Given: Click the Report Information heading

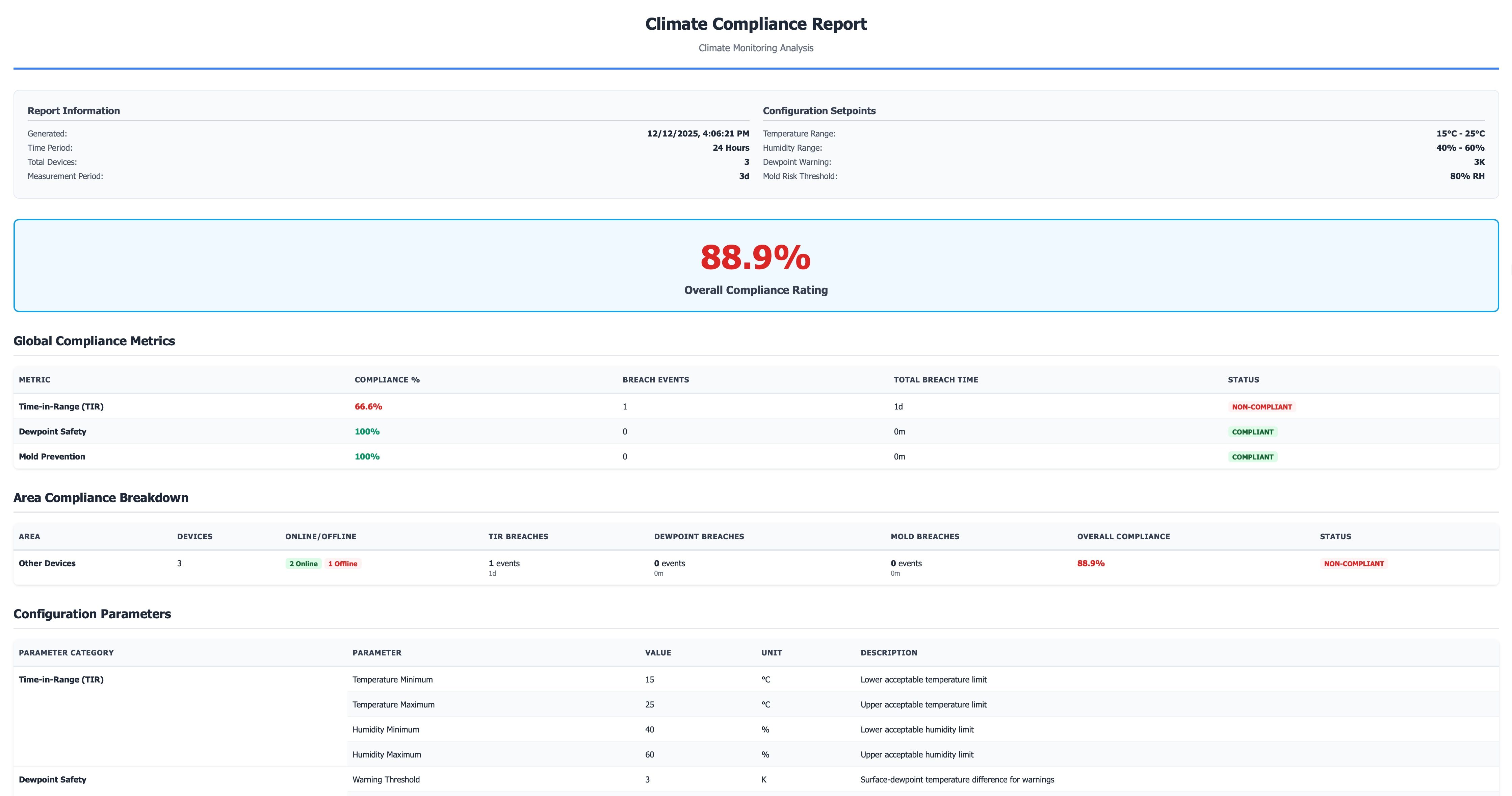Looking at the screenshot, I should [73, 111].
